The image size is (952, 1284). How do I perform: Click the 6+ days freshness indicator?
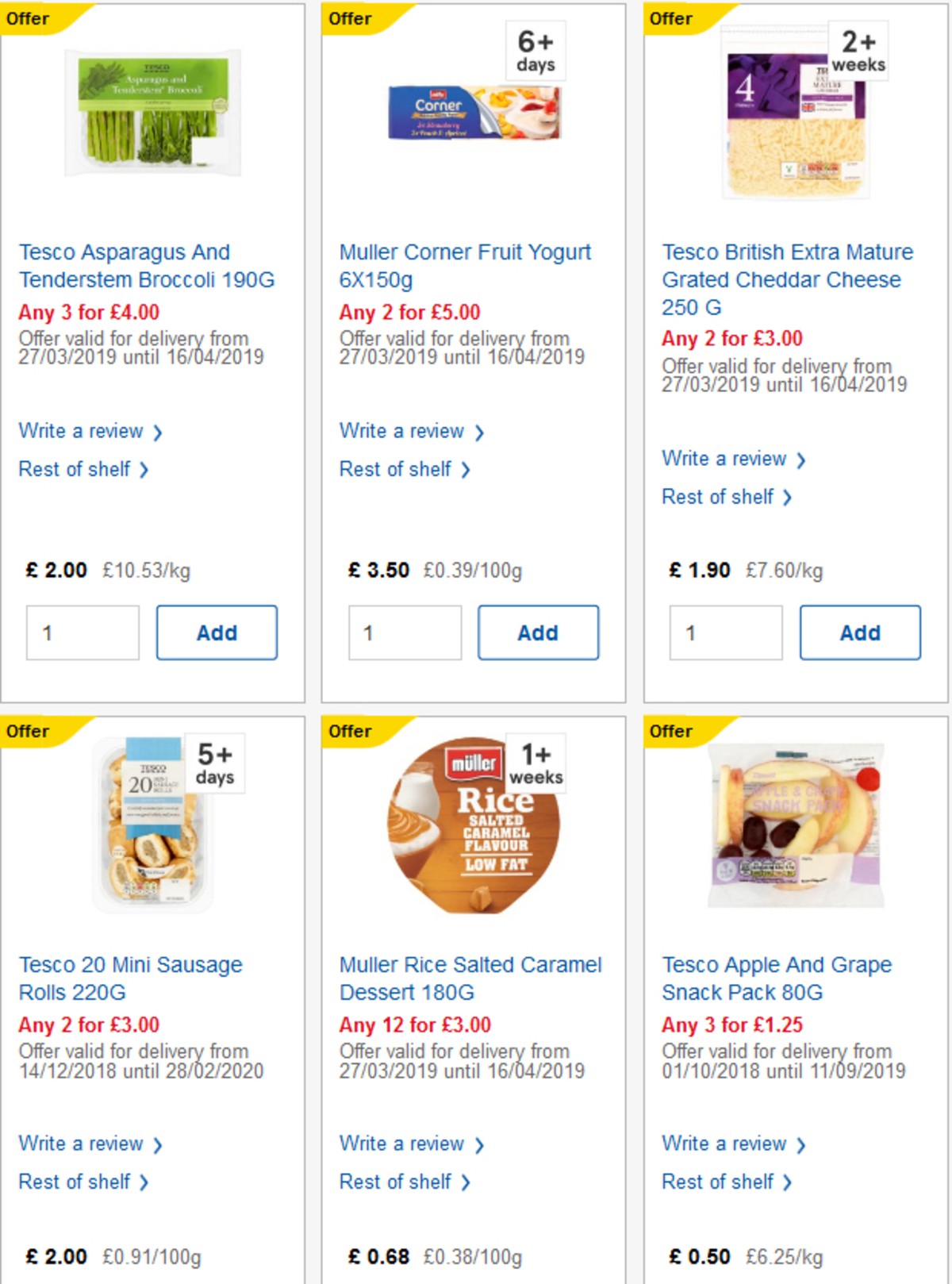pyautogui.click(x=536, y=50)
